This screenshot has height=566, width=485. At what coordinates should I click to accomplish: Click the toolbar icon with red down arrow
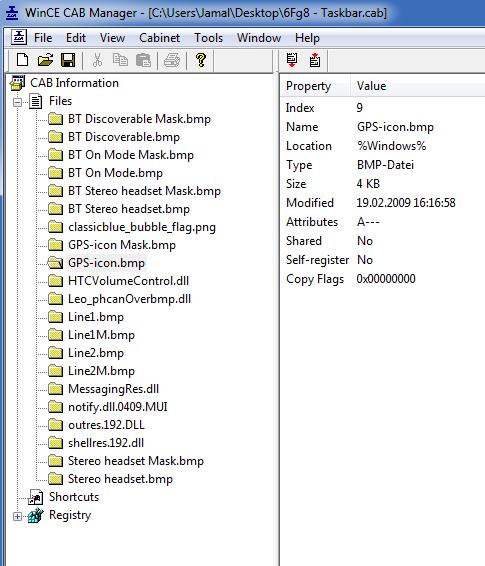pos(292,60)
